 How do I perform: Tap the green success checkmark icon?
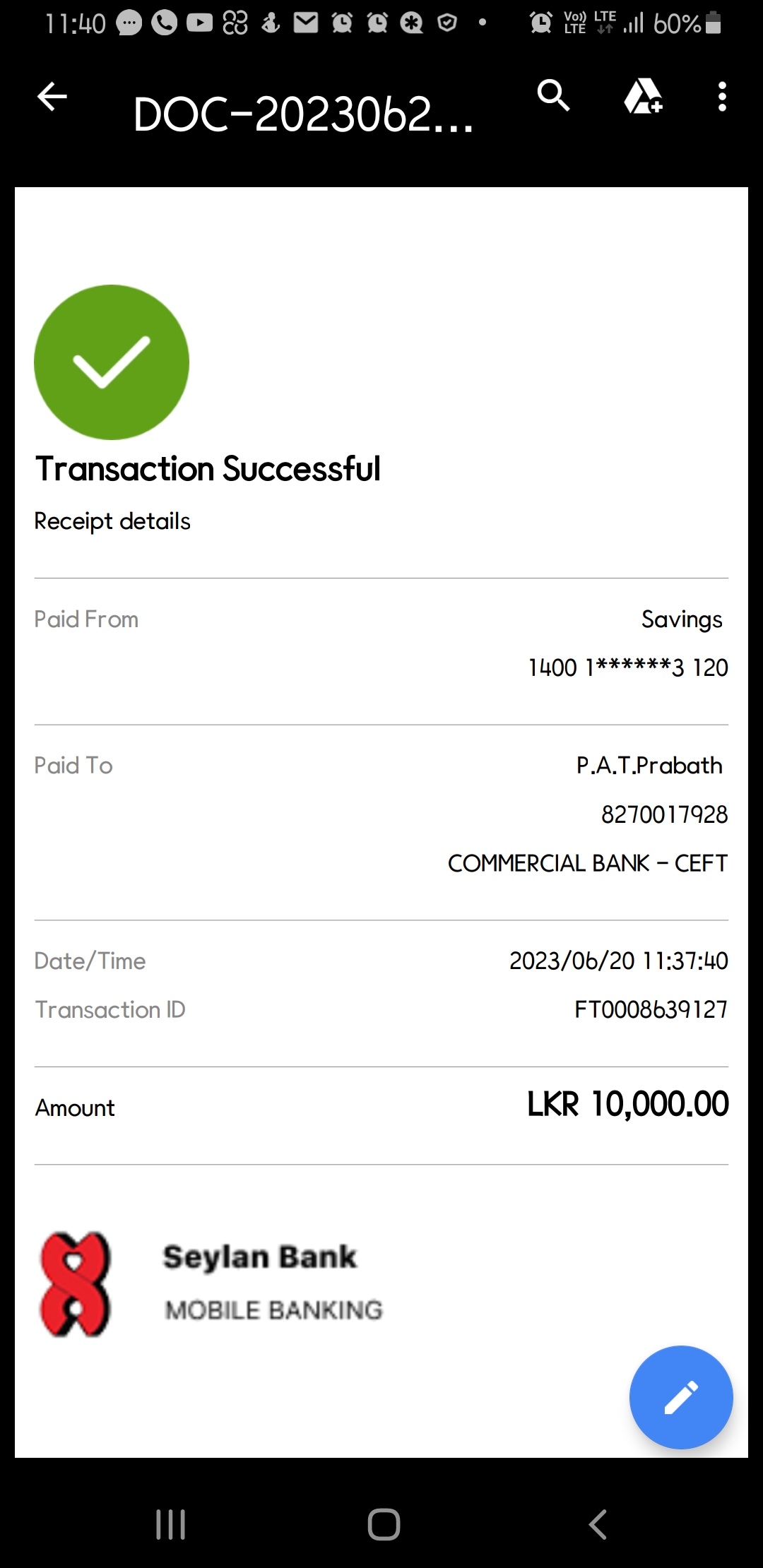(112, 362)
